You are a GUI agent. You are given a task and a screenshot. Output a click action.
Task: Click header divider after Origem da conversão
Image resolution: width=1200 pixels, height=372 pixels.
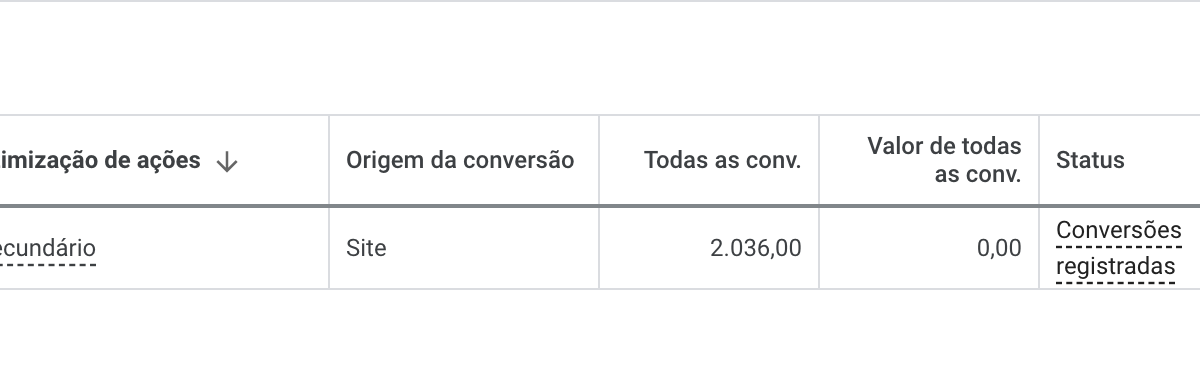[599, 160]
